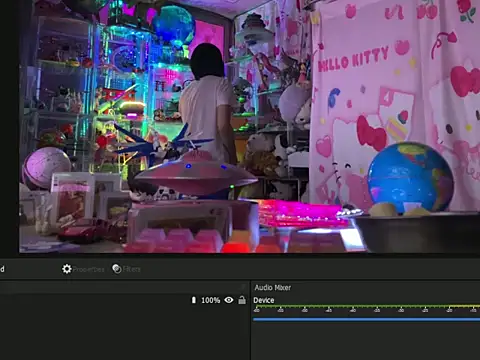The width and height of the screenshot is (480, 360).
Task: Open source Properties via gear icon
Action: (x=67, y=269)
